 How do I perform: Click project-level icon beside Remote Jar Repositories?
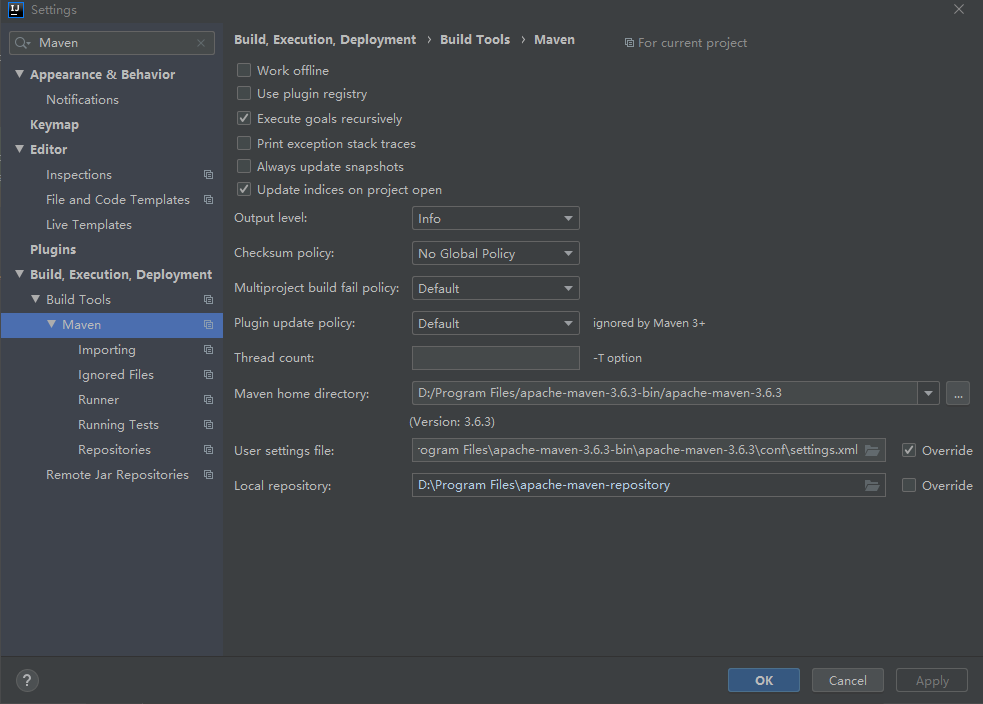(208, 475)
